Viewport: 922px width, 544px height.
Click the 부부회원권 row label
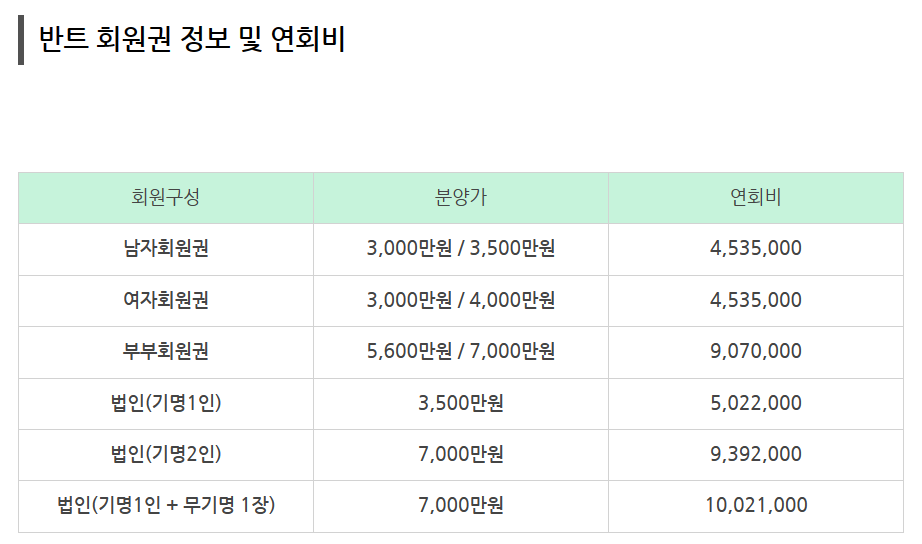[x=166, y=351]
